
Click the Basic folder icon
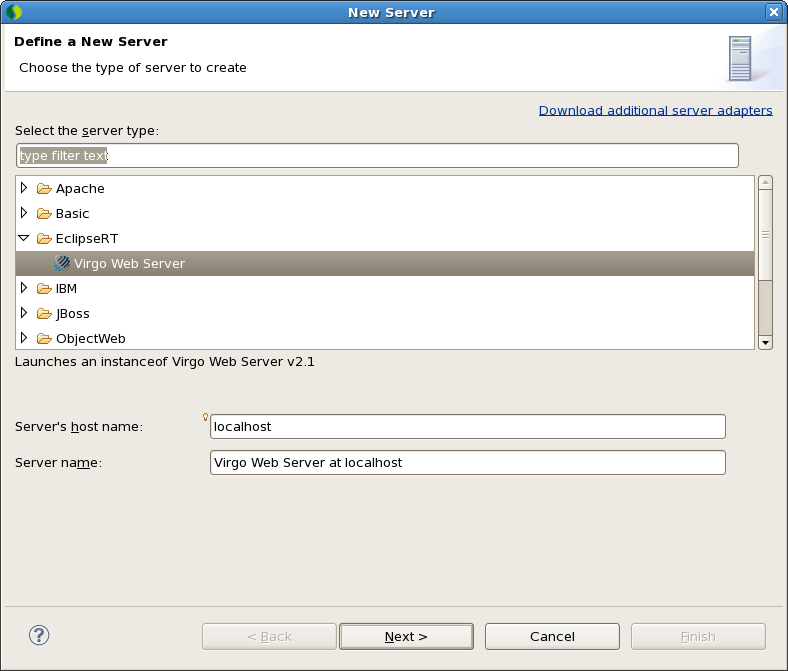(x=44, y=214)
